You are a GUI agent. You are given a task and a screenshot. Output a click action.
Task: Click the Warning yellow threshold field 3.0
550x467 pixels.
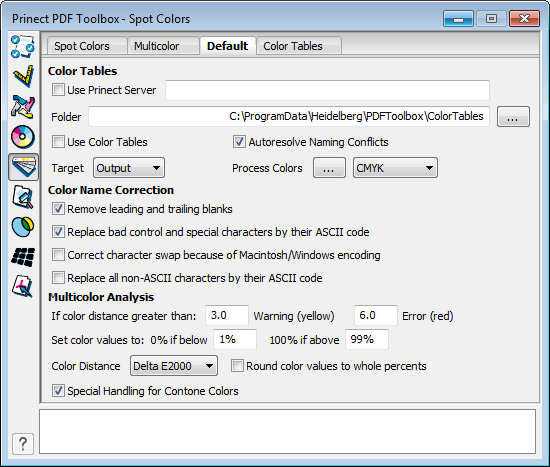[x=227, y=315]
